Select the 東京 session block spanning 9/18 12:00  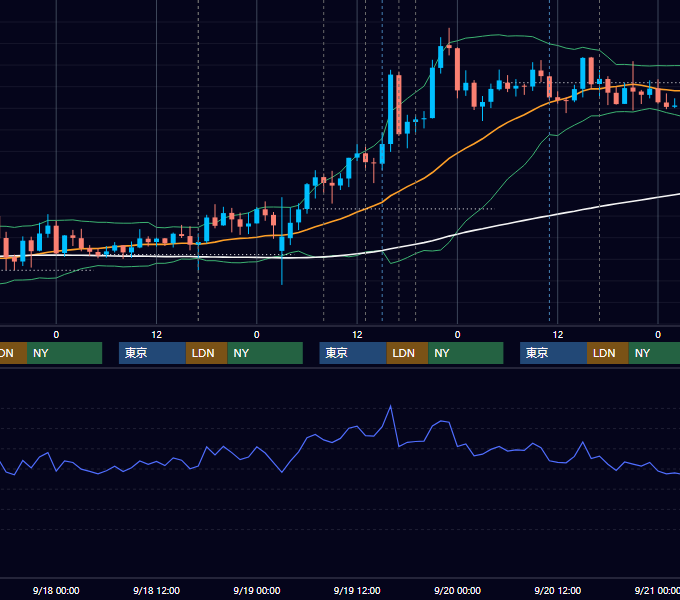[152, 353]
